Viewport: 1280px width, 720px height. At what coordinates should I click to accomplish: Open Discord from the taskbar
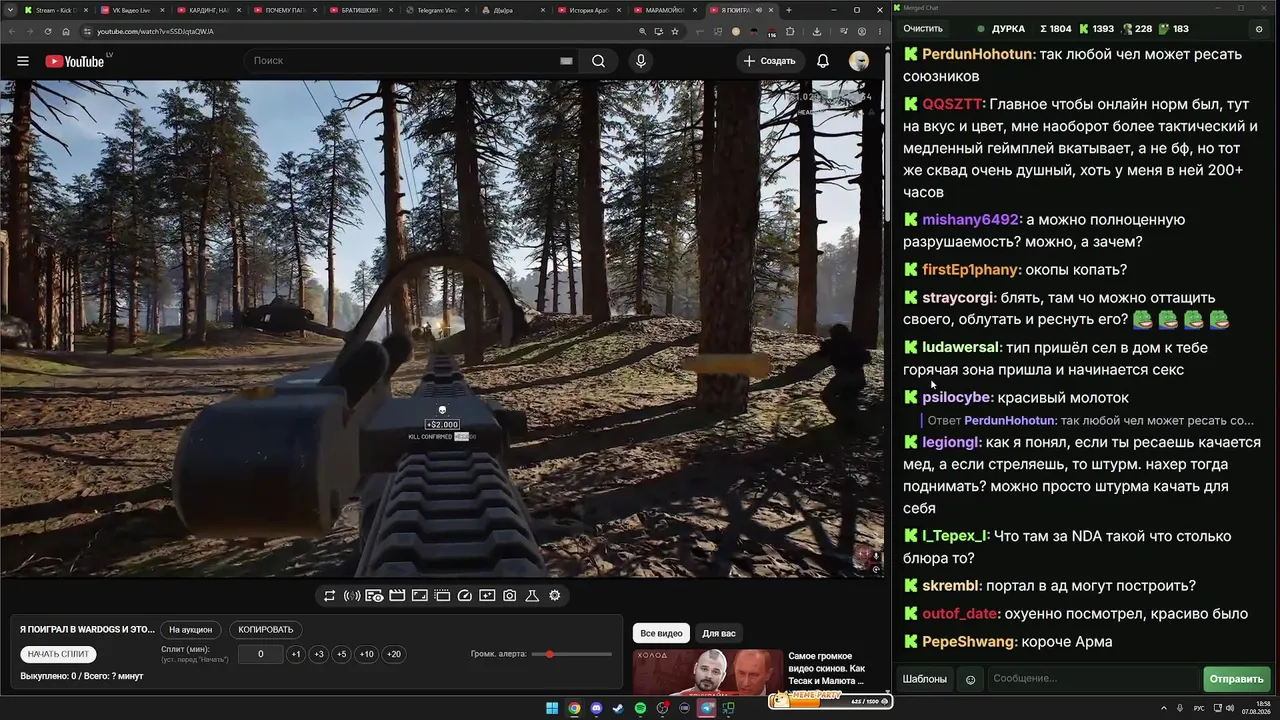[x=596, y=709]
